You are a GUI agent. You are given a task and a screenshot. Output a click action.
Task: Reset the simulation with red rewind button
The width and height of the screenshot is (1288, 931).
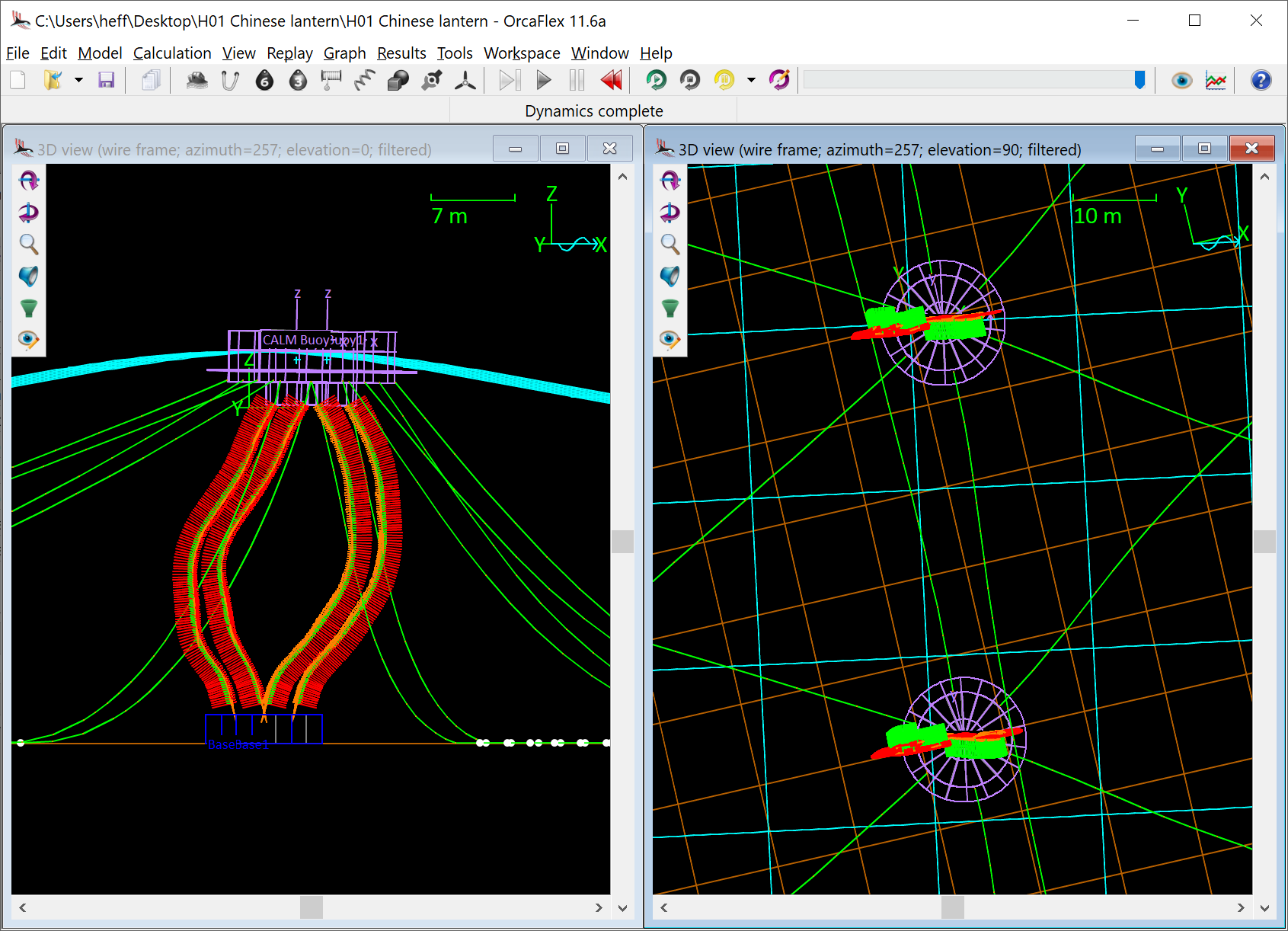[x=611, y=80]
